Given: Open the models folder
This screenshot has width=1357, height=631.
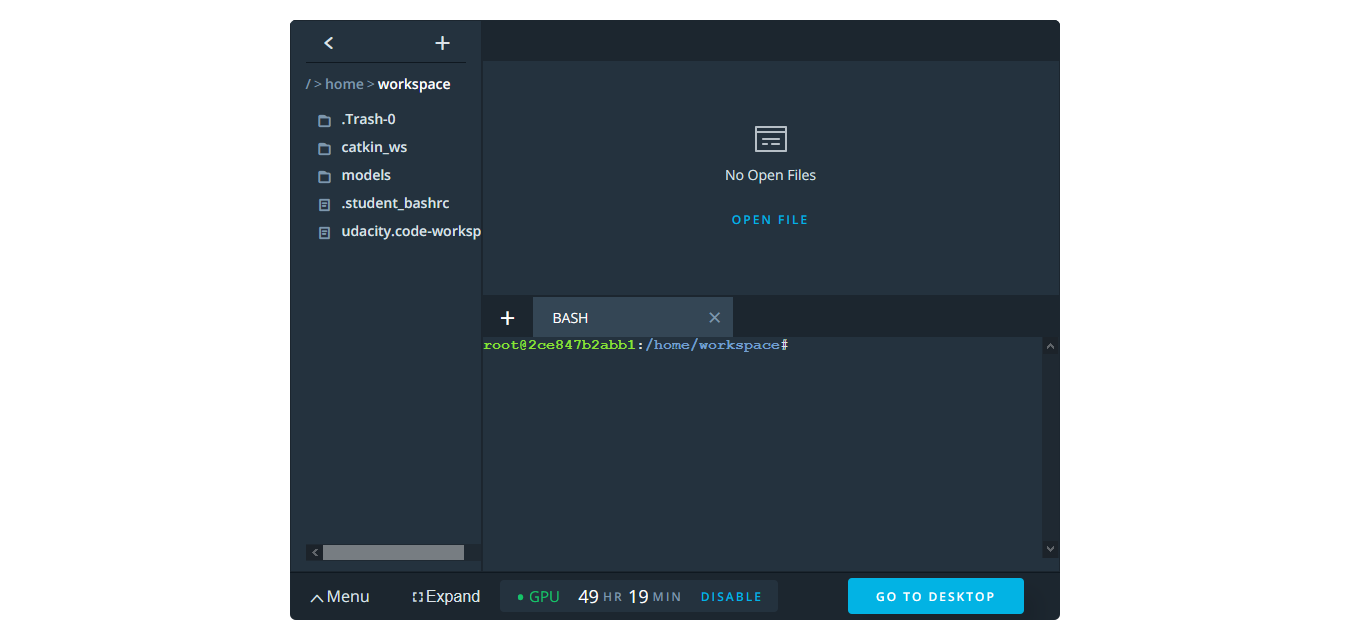Looking at the screenshot, I should [x=366, y=175].
